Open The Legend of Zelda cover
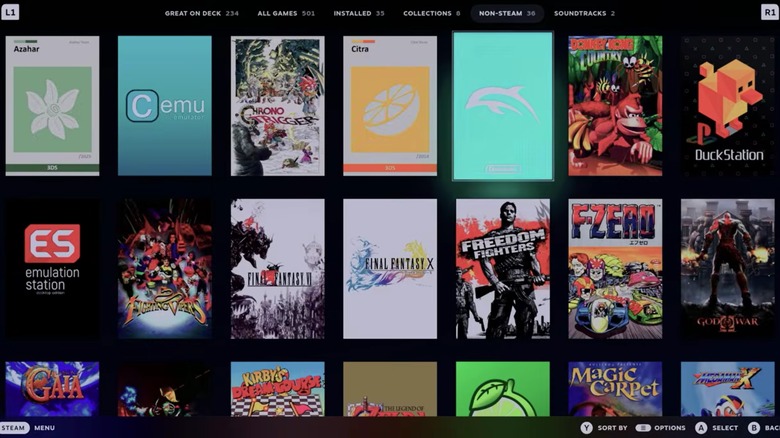 click(x=390, y=389)
